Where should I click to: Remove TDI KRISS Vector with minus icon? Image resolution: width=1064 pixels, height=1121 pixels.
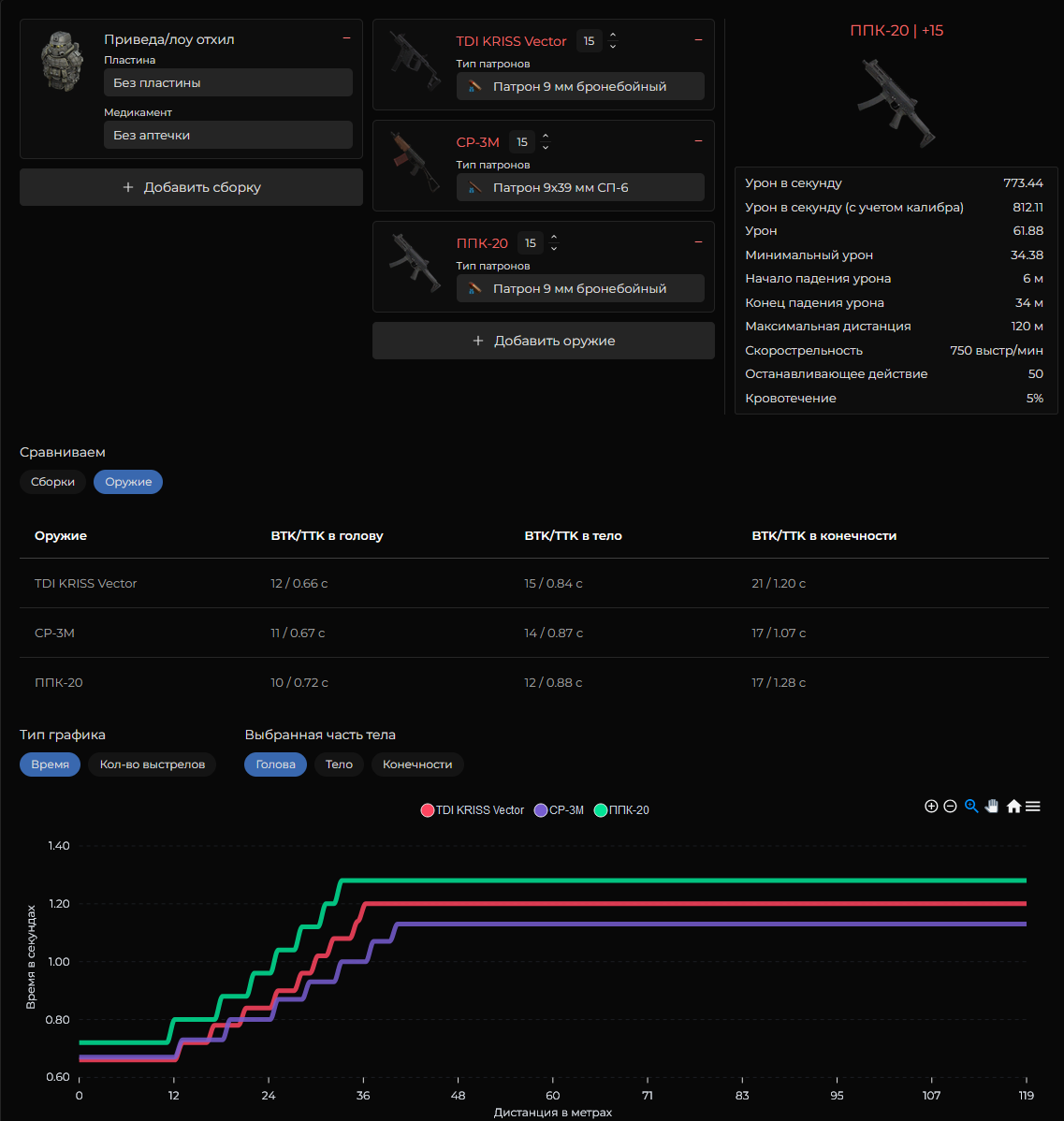pyautogui.click(x=699, y=40)
